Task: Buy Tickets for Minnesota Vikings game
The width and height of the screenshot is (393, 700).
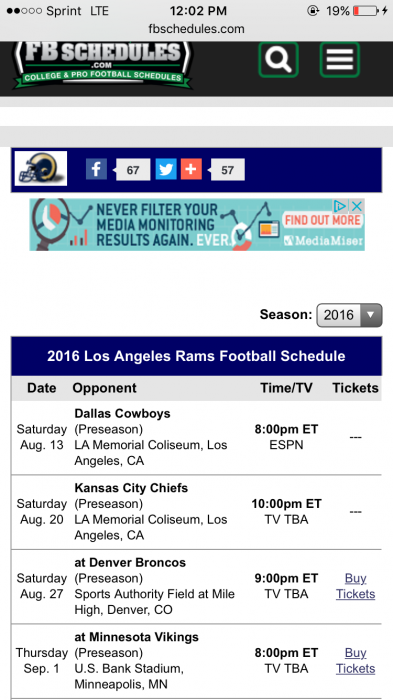Action: tap(355, 661)
